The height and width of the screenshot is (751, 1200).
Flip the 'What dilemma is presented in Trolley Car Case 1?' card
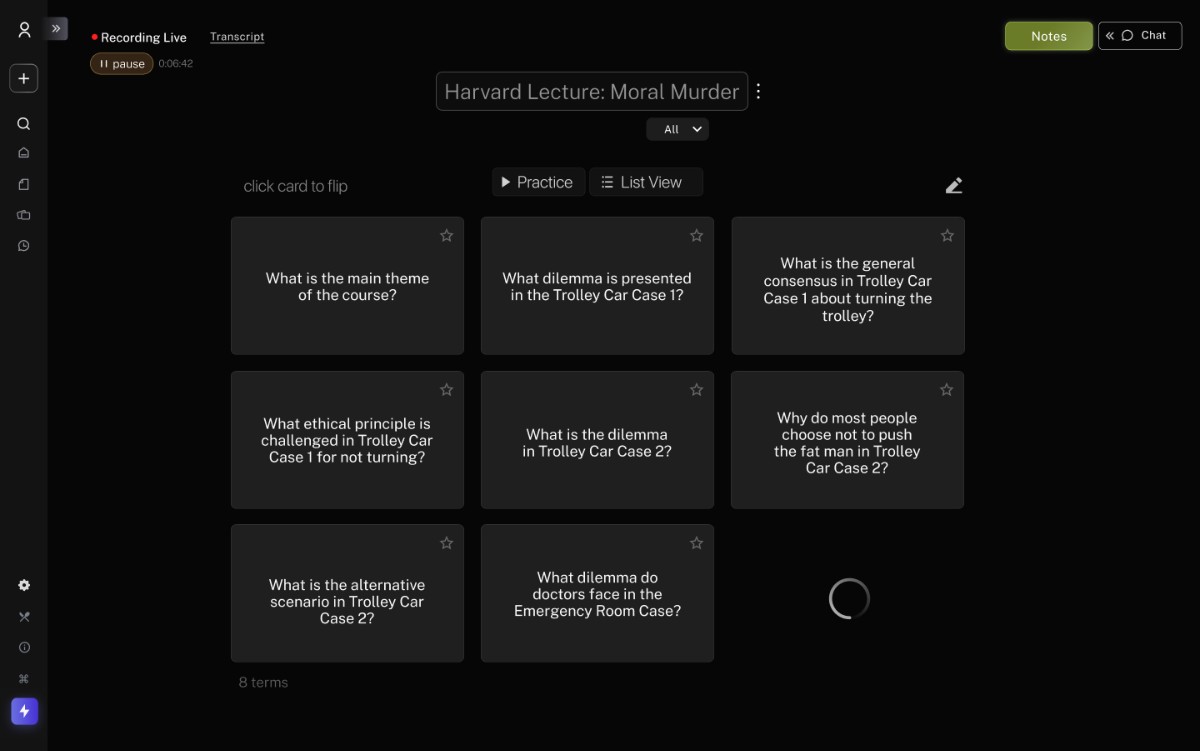[597, 286]
